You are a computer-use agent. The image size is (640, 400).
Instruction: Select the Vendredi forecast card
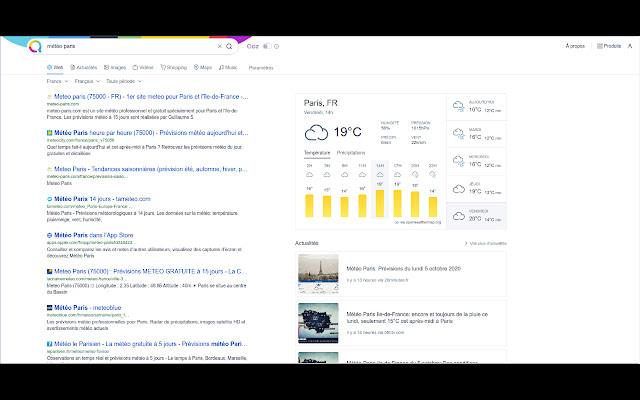click(477, 215)
